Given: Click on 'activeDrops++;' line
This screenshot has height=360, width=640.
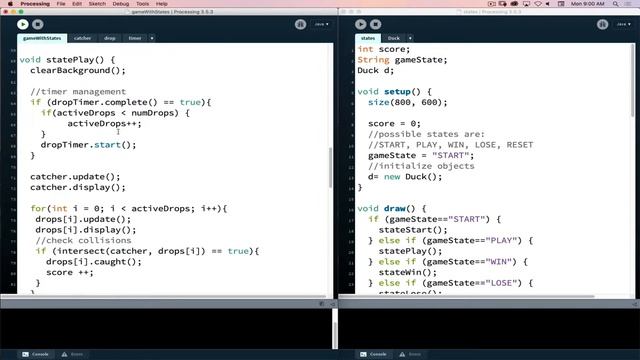Looking at the screenshot, I should (x=104, y=123).
